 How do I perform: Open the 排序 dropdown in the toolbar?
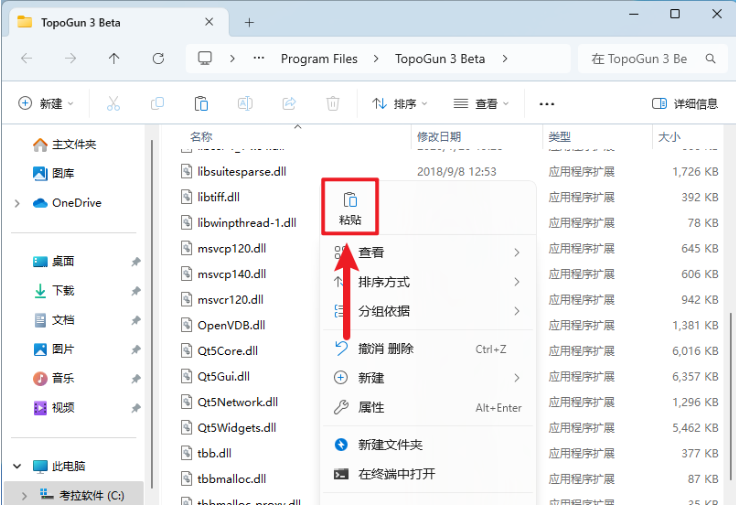(399, 104)
